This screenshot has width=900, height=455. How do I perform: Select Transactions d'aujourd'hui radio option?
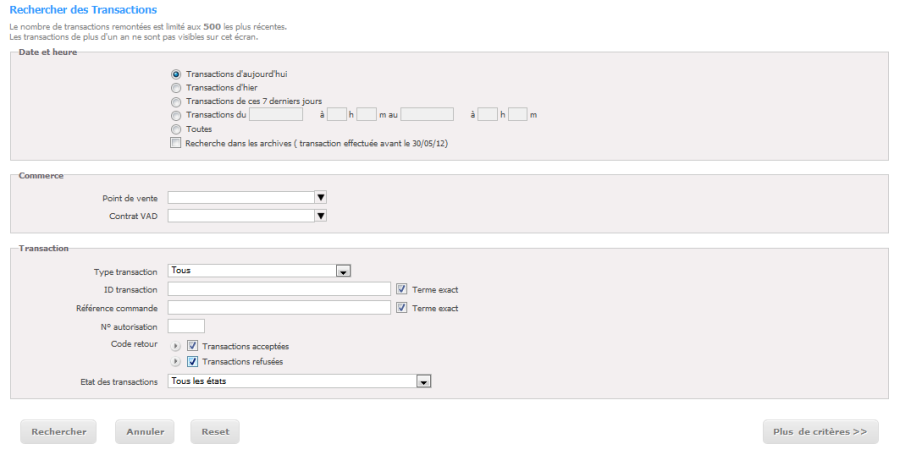click(176, 75)
